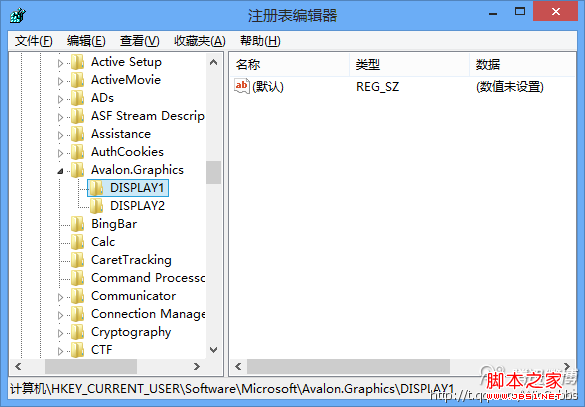Open the 编辑(E) menu

coord(86,41)
